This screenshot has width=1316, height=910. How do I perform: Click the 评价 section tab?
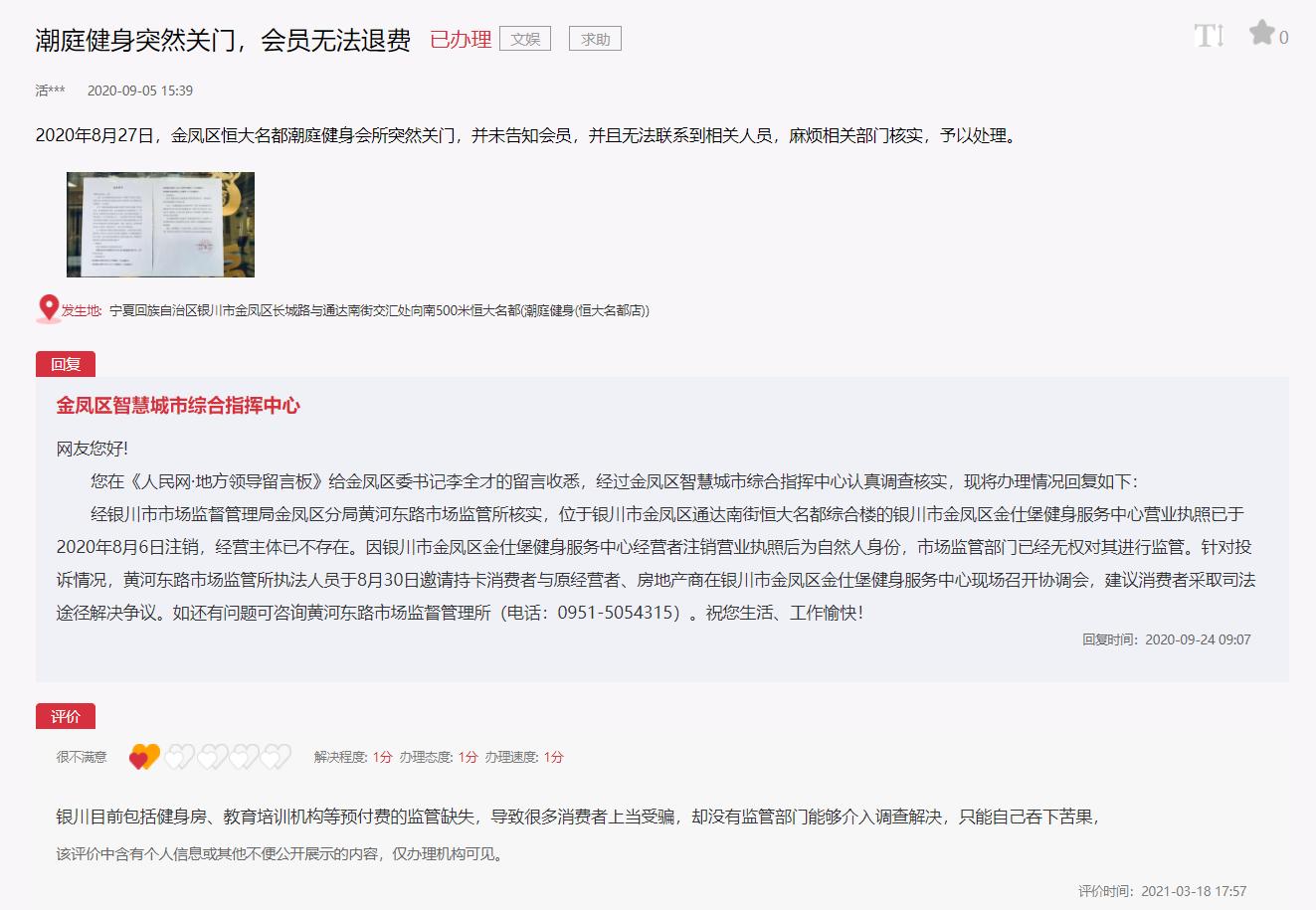coord(66,716)
